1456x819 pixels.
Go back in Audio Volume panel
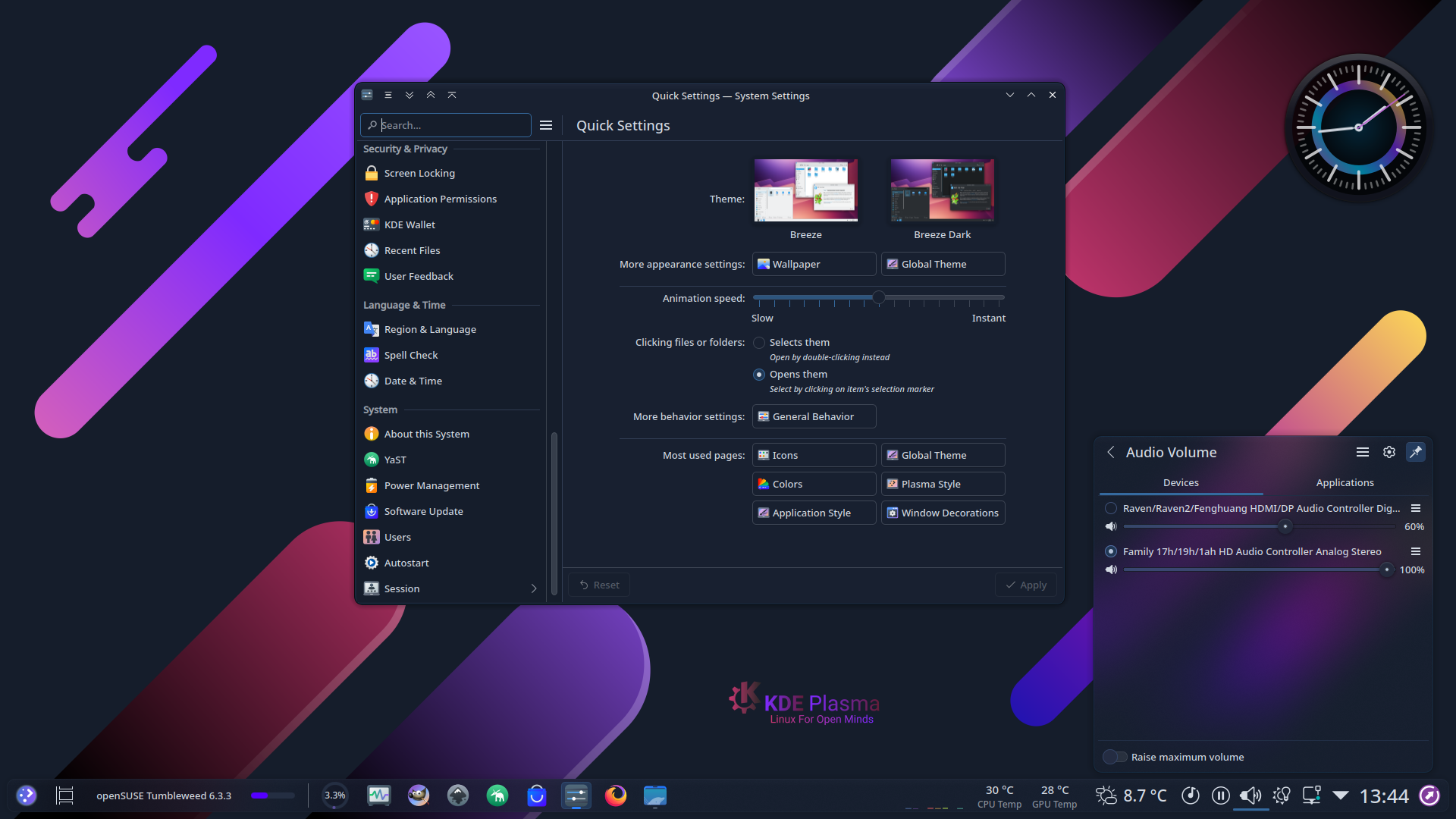click(1111, 452)
